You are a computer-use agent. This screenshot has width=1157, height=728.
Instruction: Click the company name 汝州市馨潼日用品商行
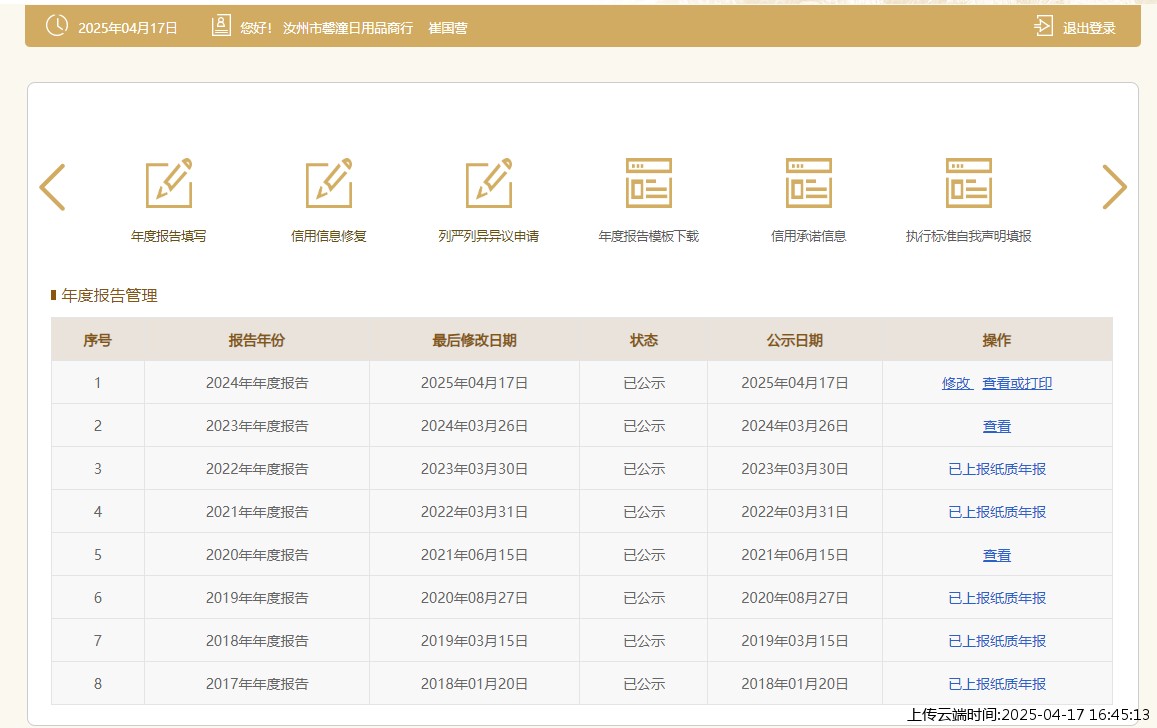(348, 28)
